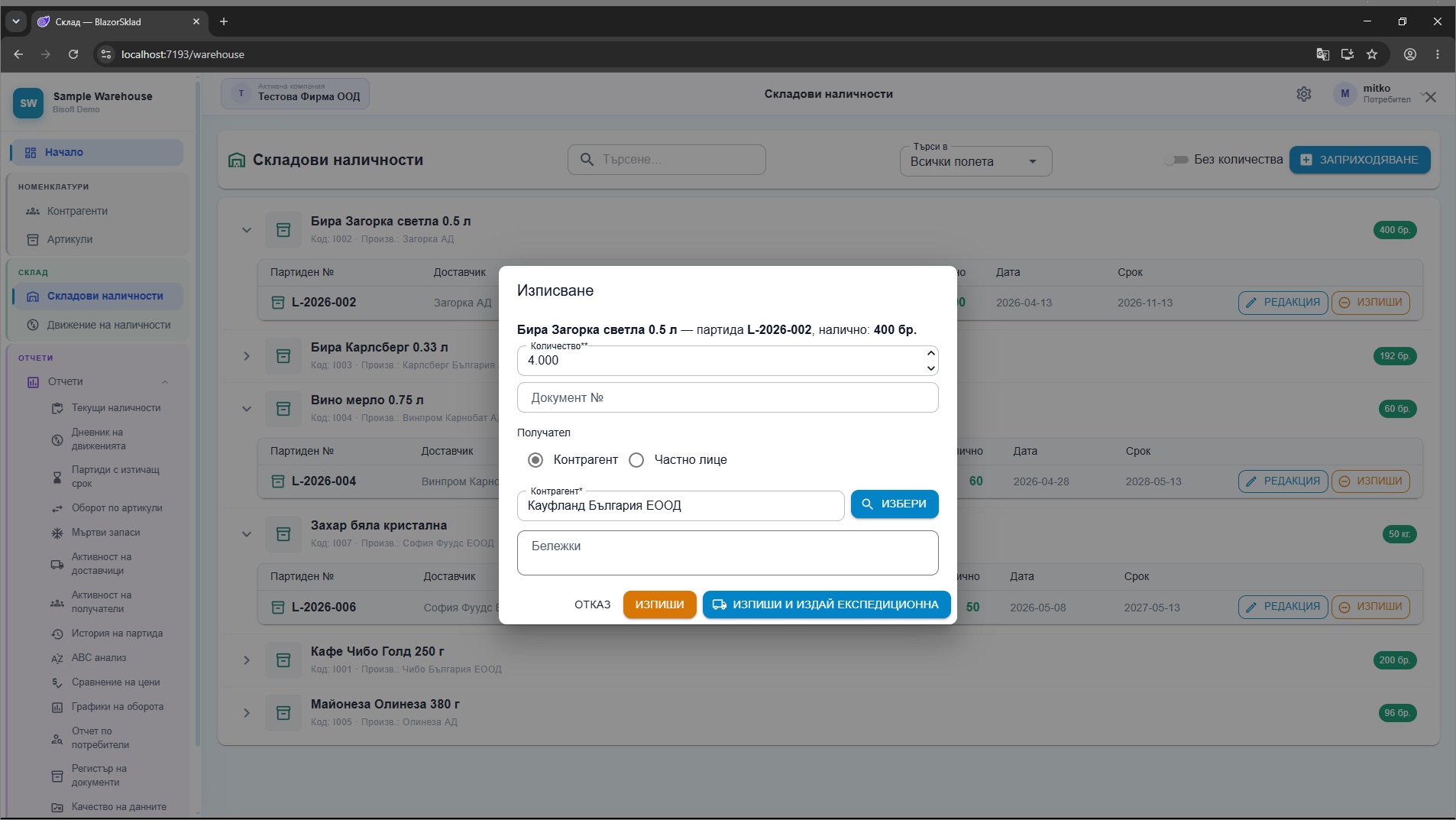Click the orange ИЗПИШИ button in dialog
This screenshot has height=820, width=1456.
click(x=660, y=604)
